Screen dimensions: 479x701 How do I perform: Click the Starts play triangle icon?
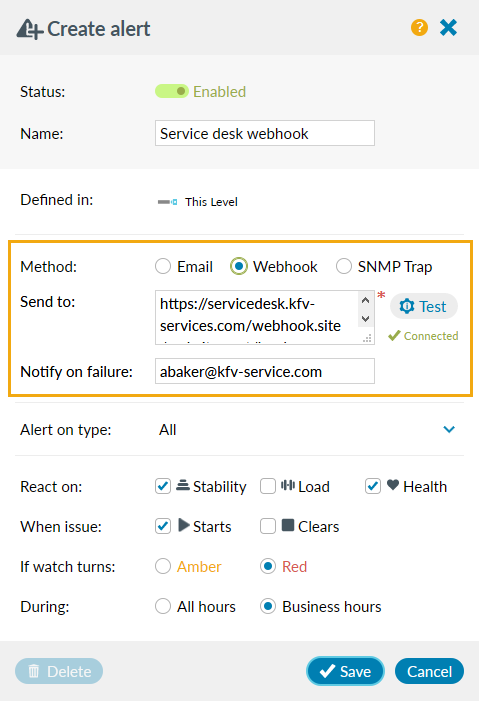click(184, 525)
